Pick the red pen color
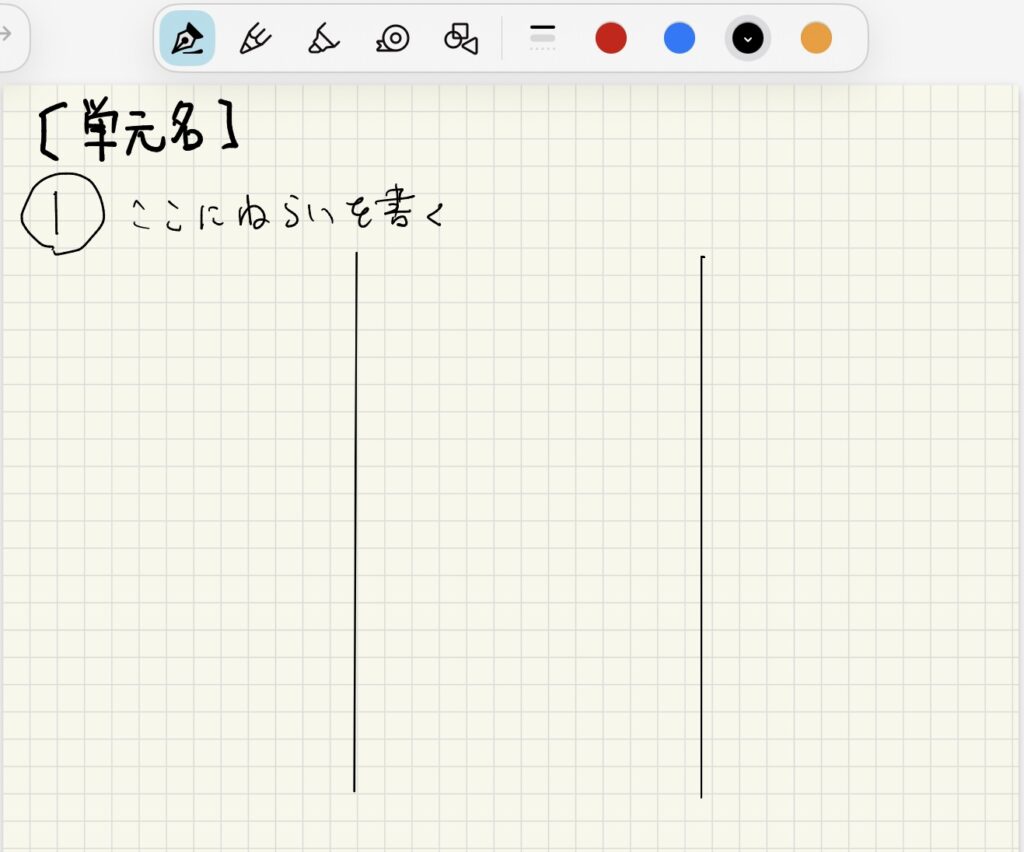The height and width of the screenshot is (852, 1024). point(611,39)
